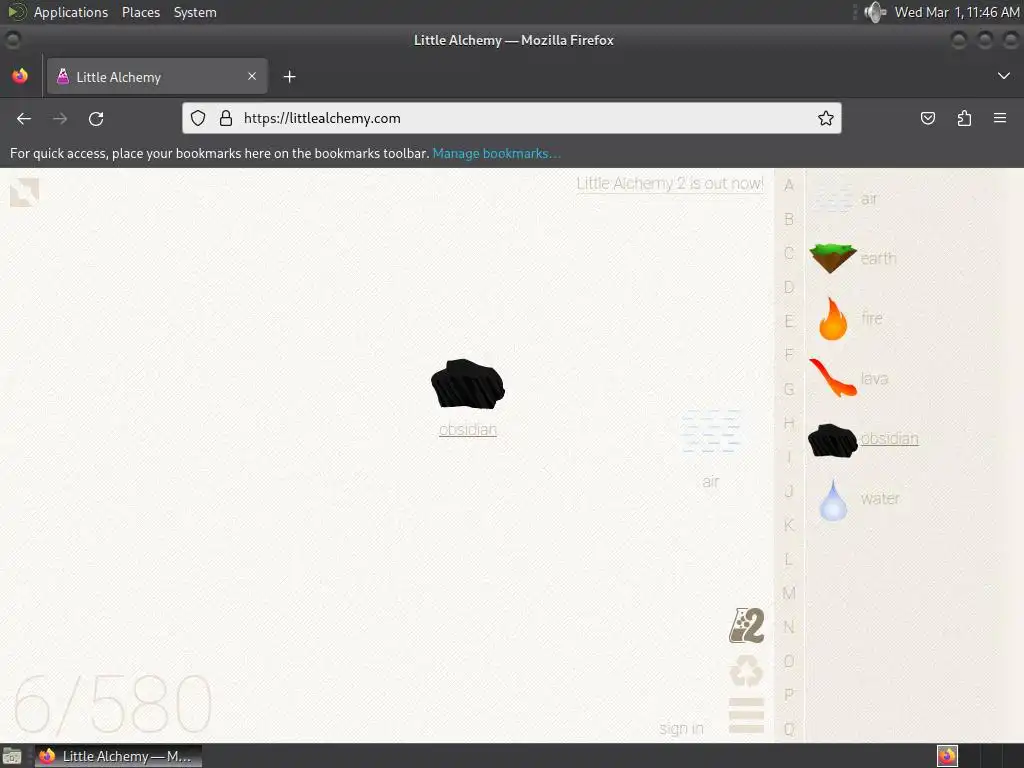
Task: Jump to letter C in the alphabet index
Action: (x=789, y=253)
